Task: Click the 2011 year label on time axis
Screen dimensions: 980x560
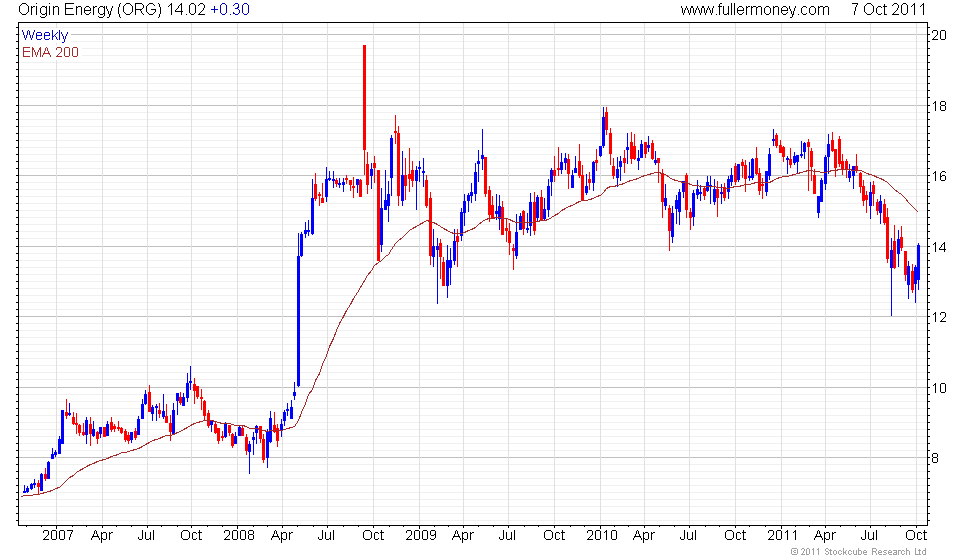Action: pyautogui.click(x=782, y=535)
